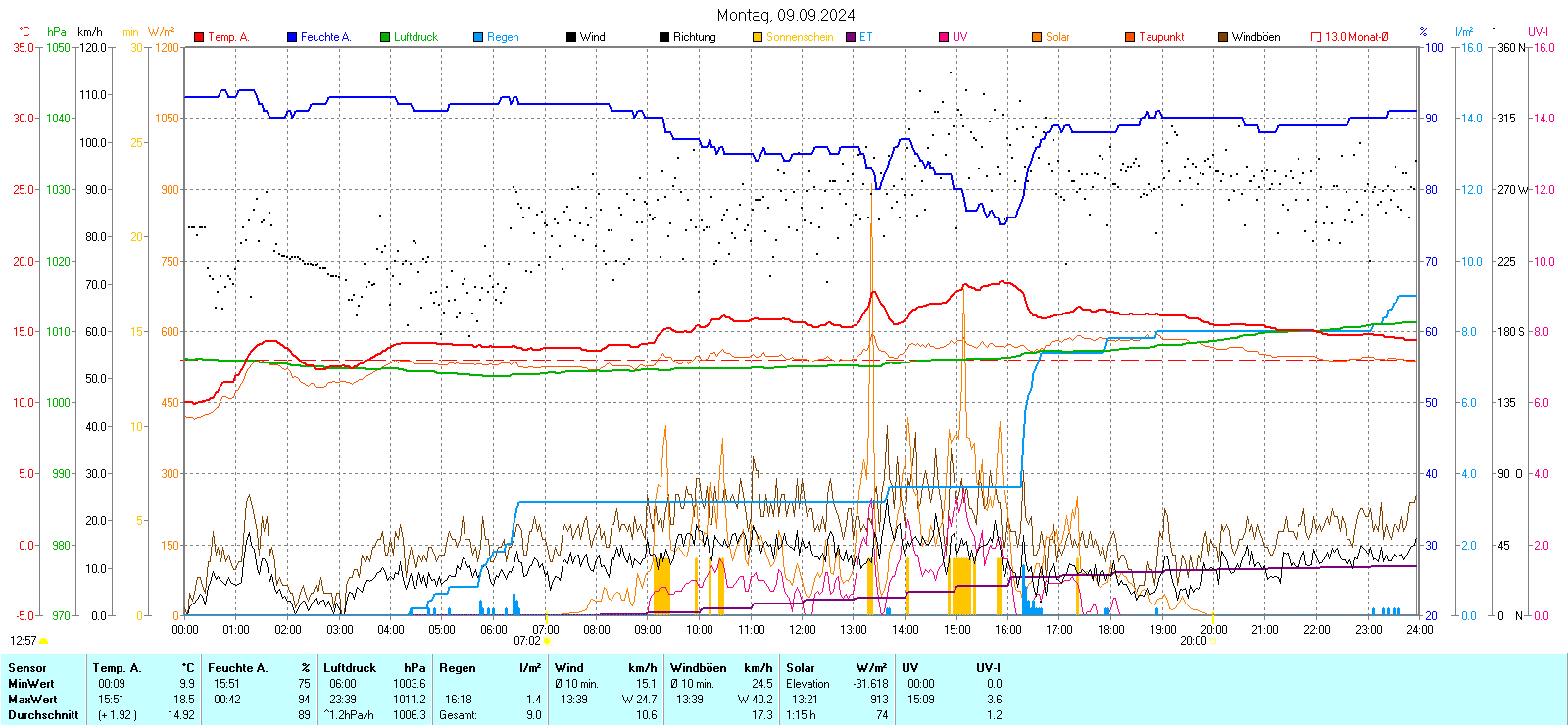
Task: Click the light blue Regen legend square
Action: point(478,37)
